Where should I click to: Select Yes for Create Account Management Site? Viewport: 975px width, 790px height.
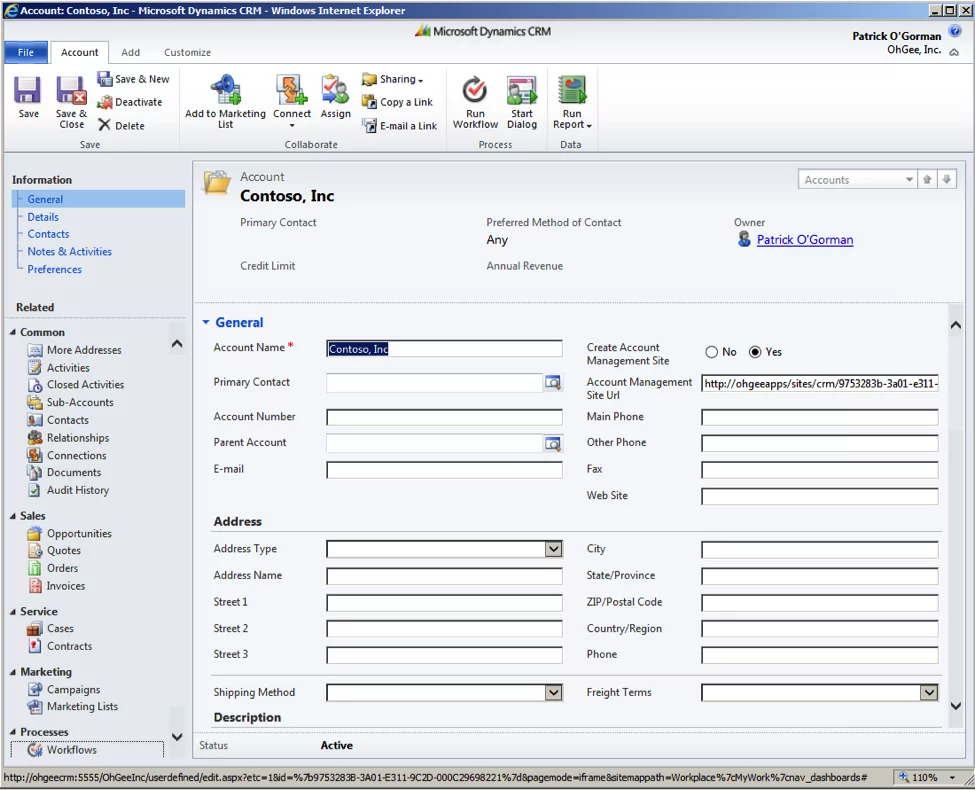pyautogui.click(x=755, y=352)
